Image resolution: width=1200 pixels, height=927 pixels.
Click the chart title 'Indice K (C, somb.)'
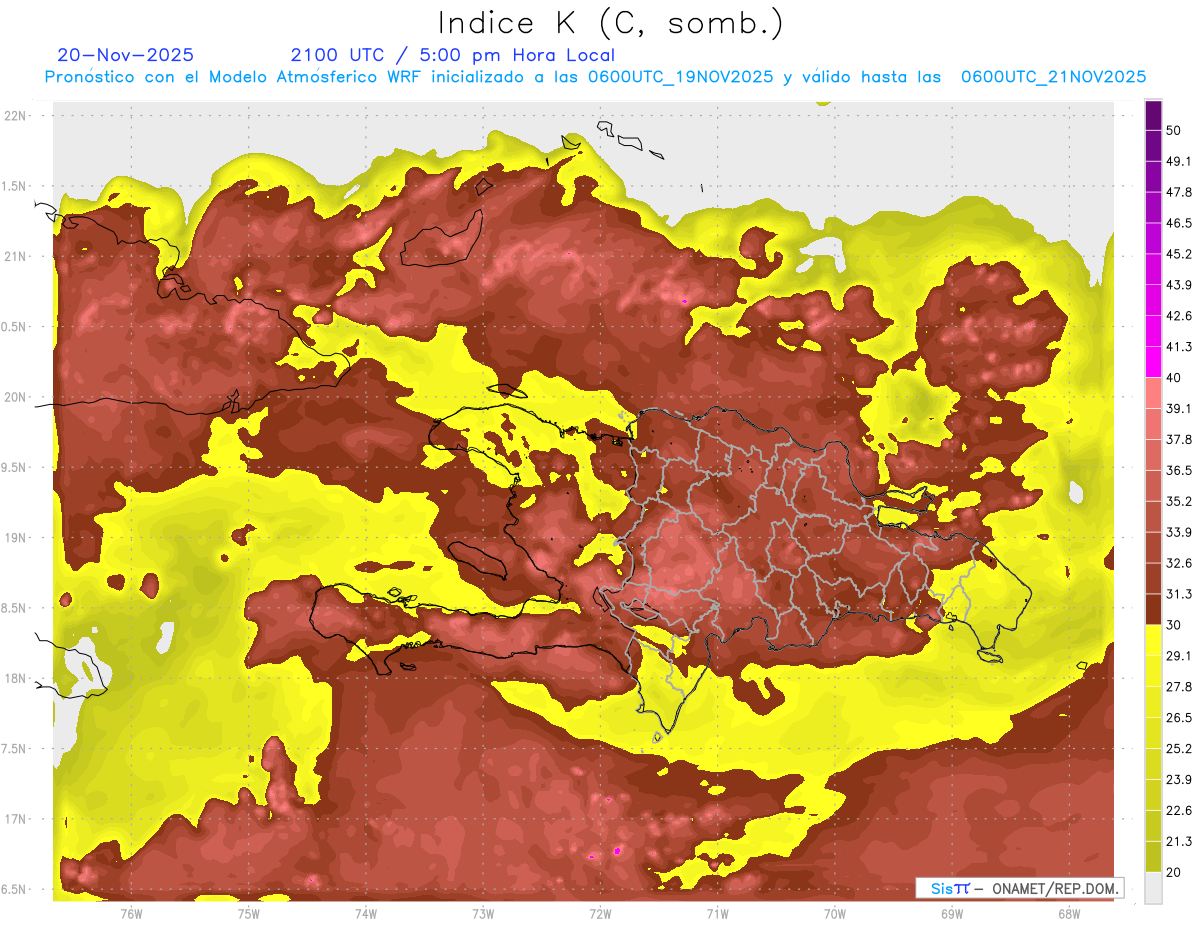(611, 23)
